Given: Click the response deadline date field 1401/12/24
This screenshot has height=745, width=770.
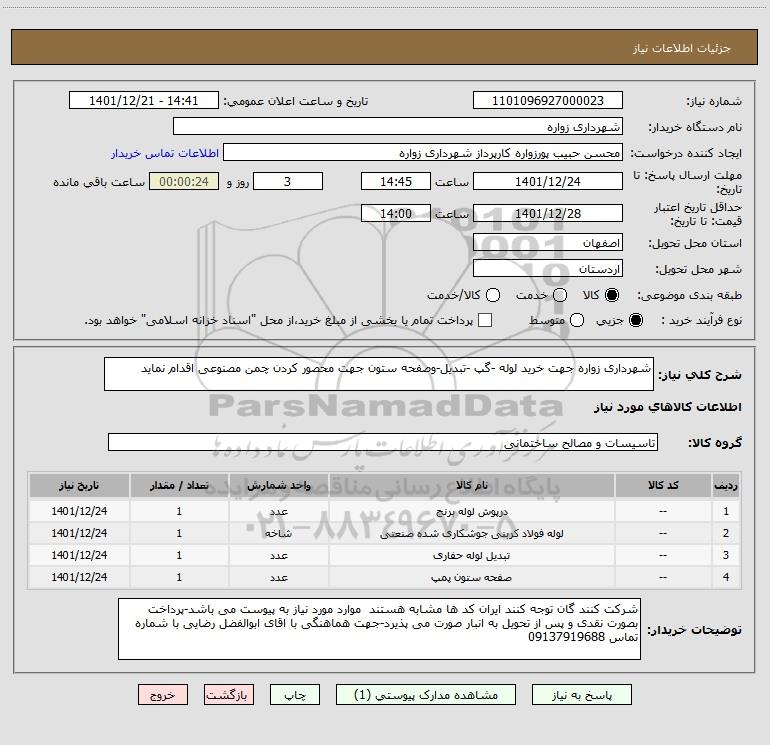Looking at the screenshot, I should (x=548, y=181).
